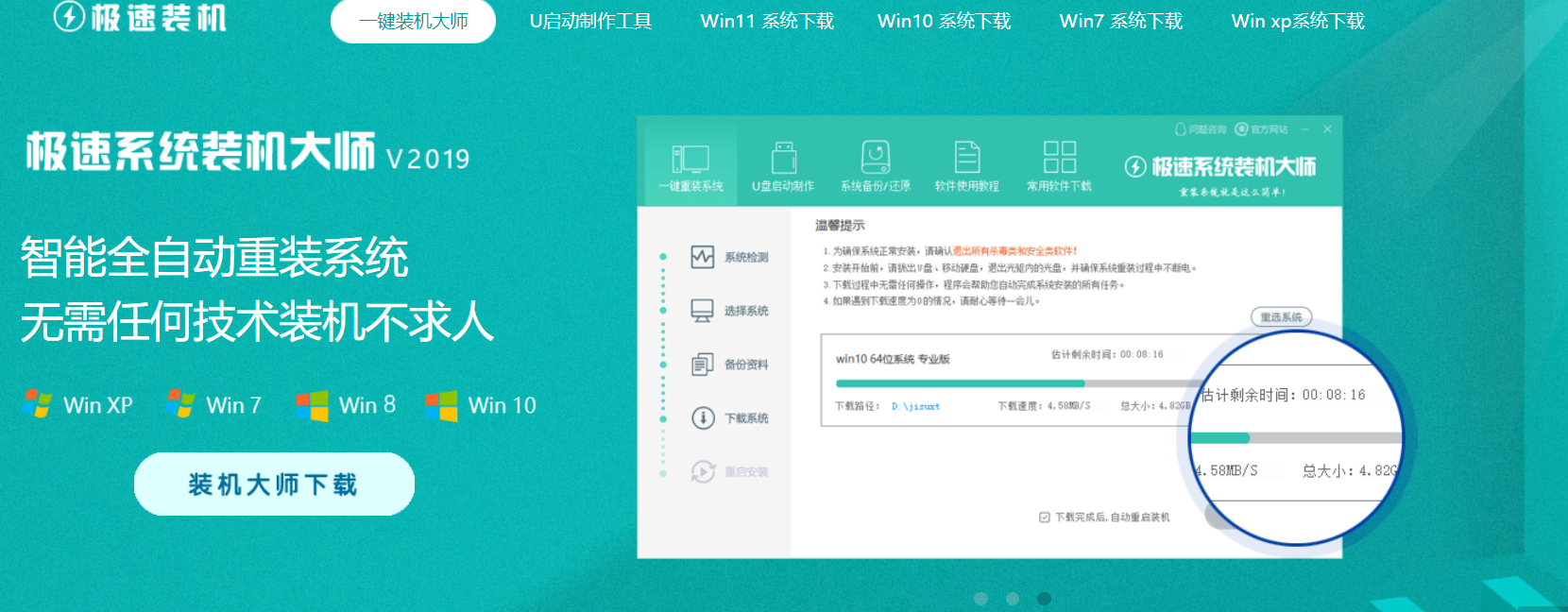
Task: Go to U启动制作工具 page
Action: click(x=590, y=21)
